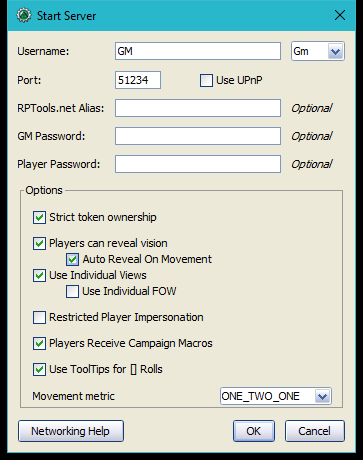Click the Username: label
The image size is (363, 460).
43,51
